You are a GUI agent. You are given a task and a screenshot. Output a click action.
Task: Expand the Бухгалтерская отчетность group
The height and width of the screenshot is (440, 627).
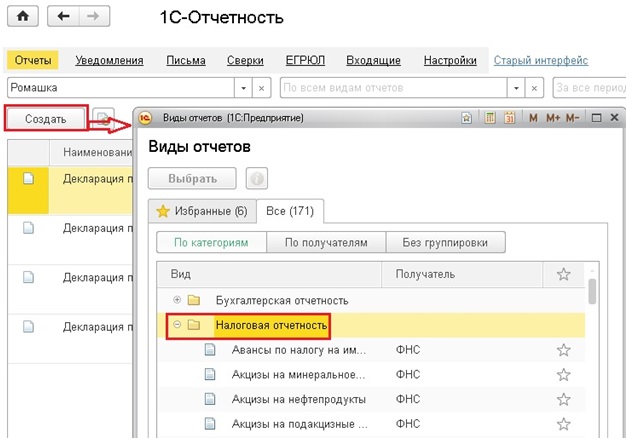177,300
